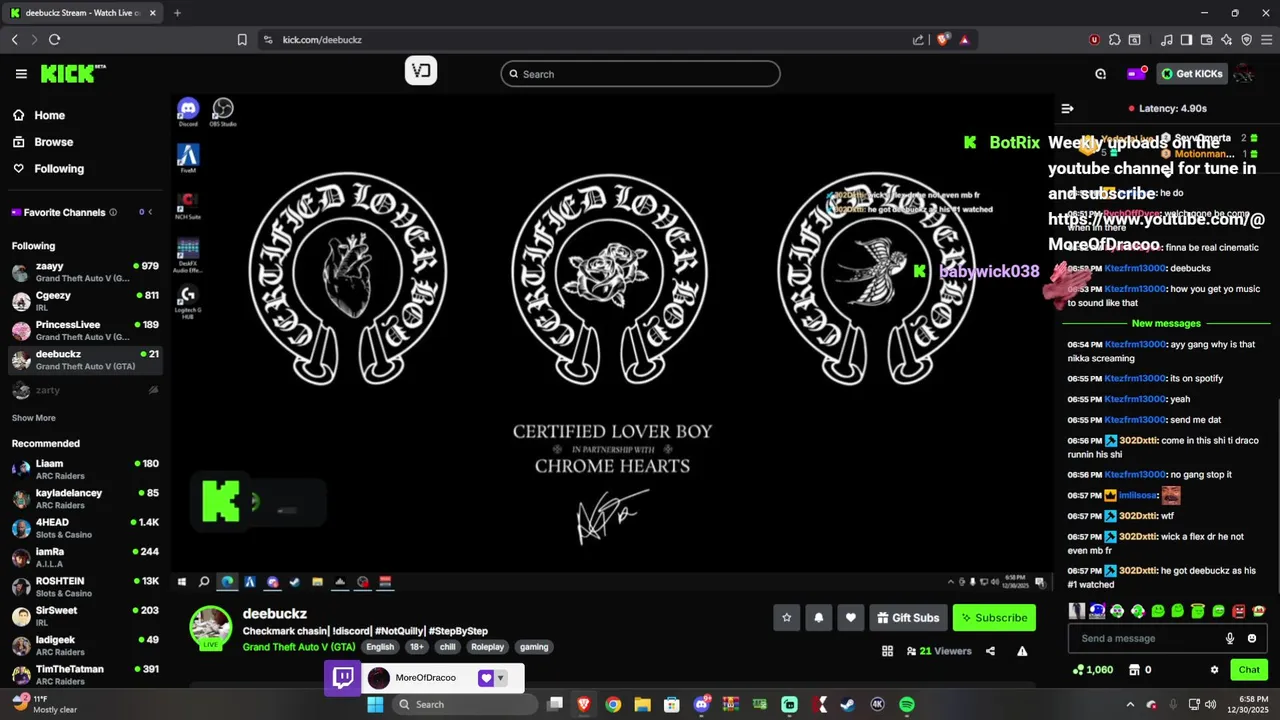Open the Kick hamburger sidebar menu
Image resolution: width=1280 pixels, height=720 pixels.
coord(21,74)
